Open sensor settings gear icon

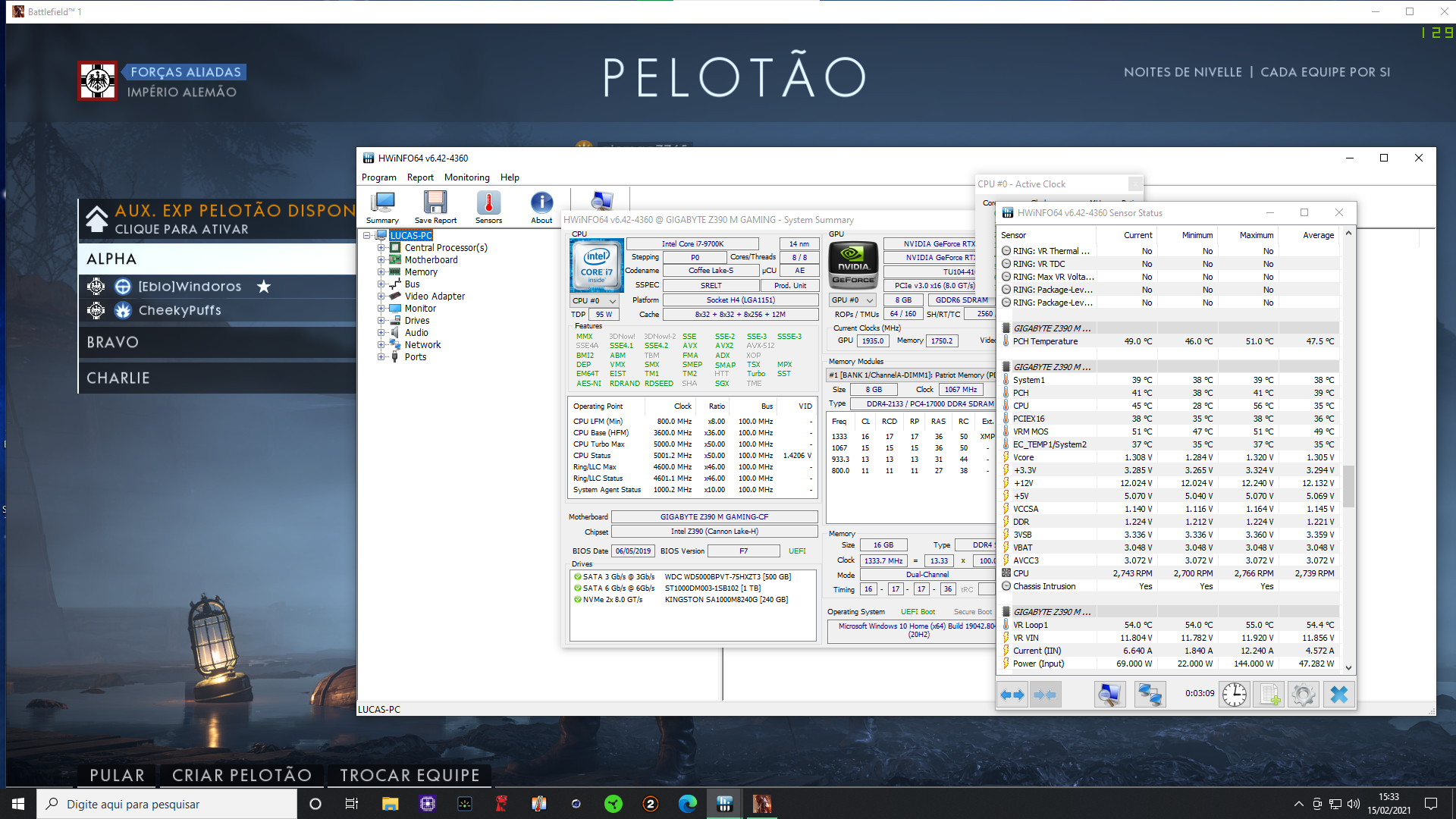coord(1304,694)
